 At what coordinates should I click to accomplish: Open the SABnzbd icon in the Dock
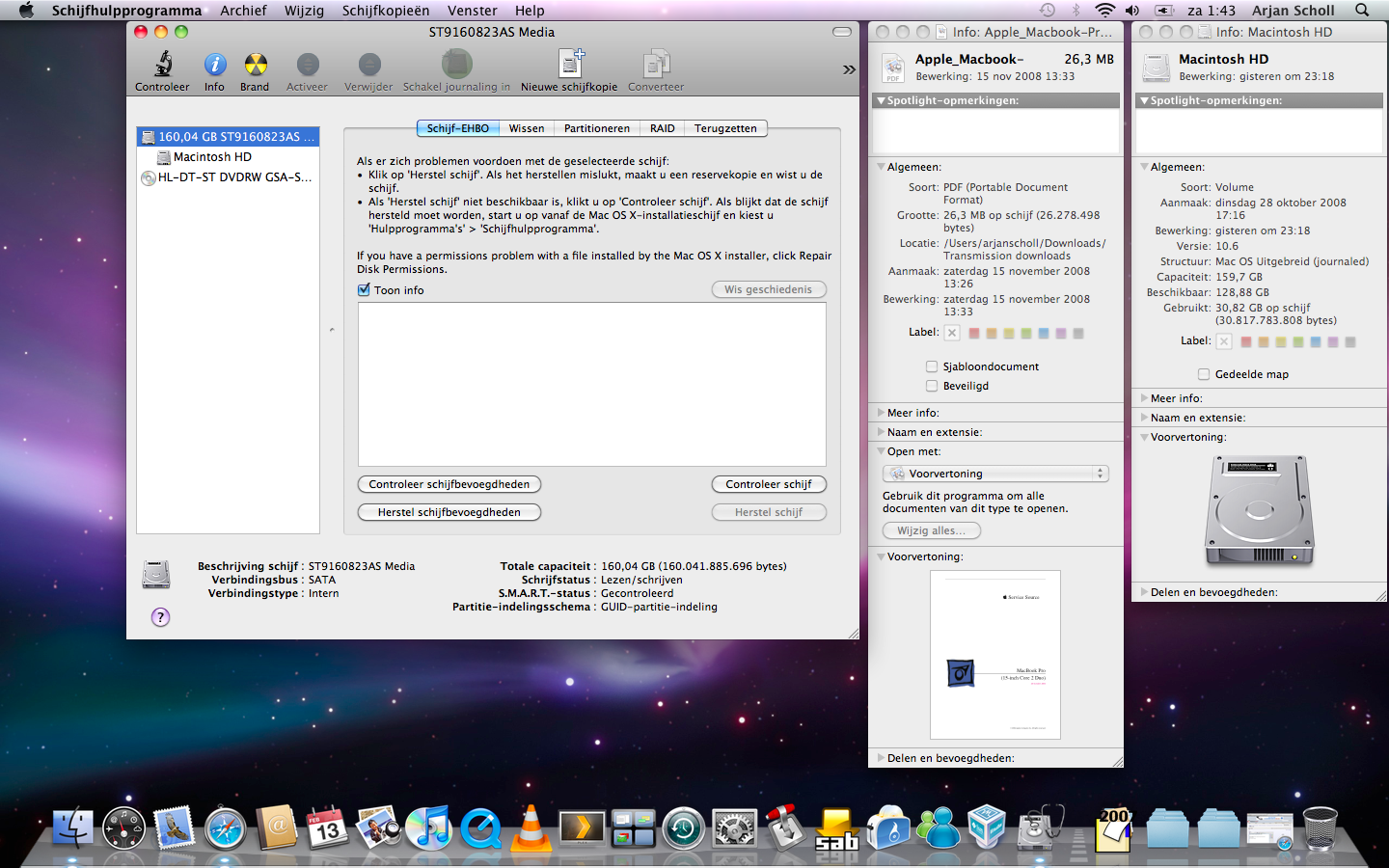coord(835,827)
